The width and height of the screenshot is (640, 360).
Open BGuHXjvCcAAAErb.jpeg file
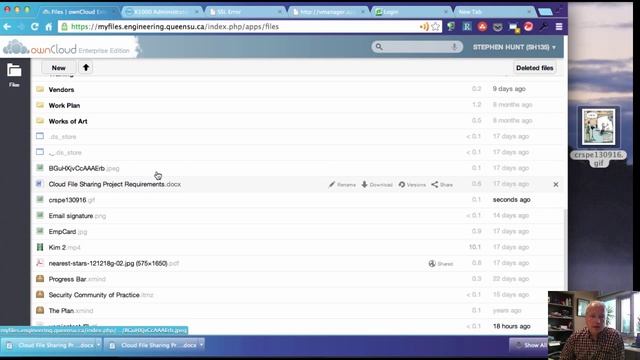[84, 168]
